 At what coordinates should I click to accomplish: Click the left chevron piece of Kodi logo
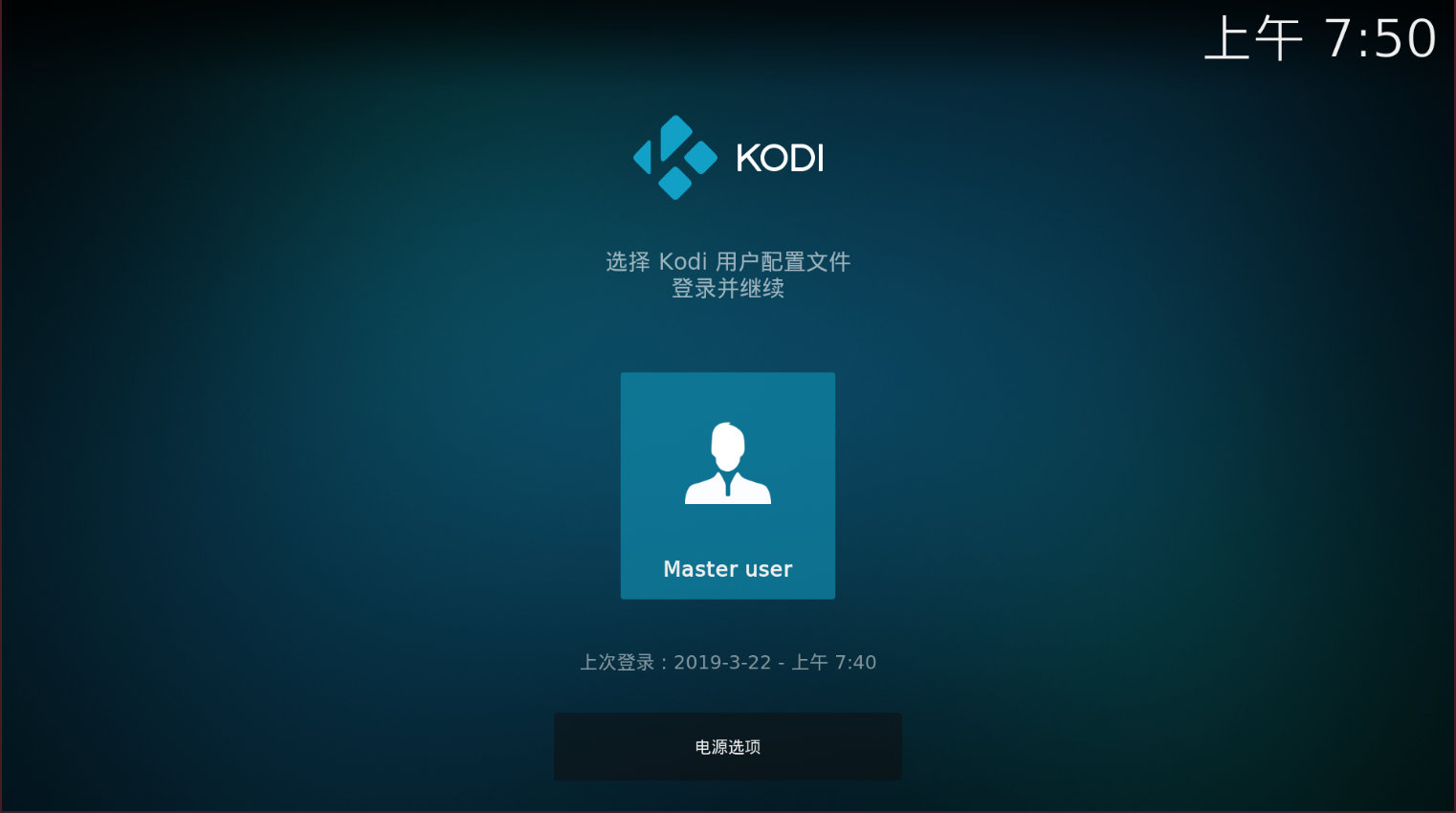pos(643,158)
